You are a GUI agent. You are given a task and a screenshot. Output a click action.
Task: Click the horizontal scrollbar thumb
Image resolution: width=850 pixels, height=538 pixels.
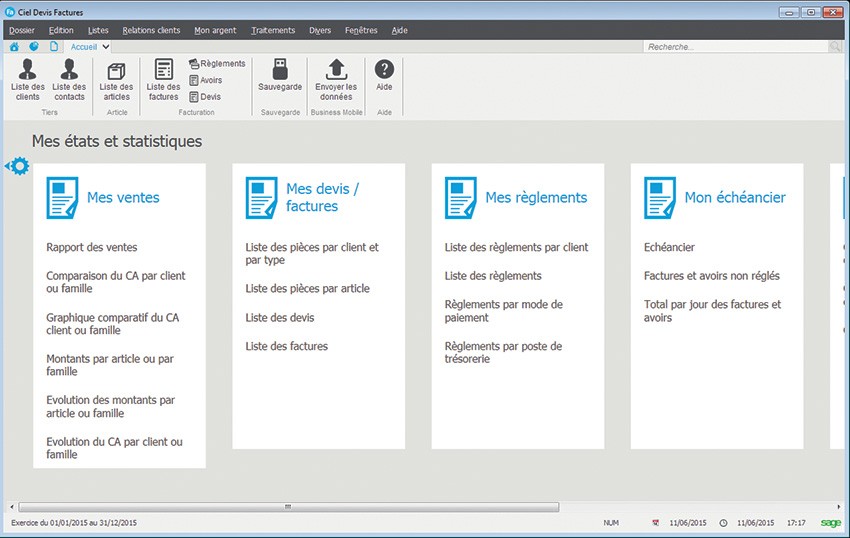(x=290, y=507)
